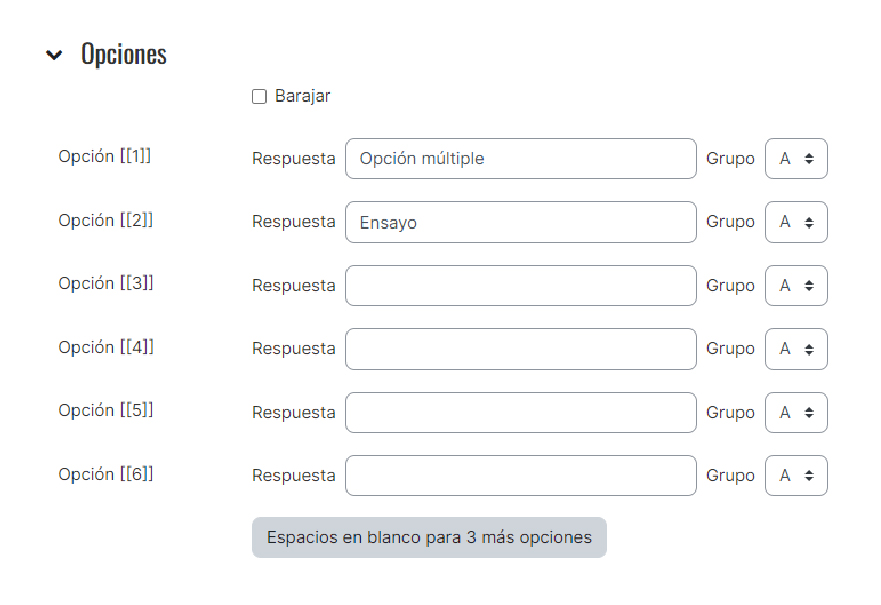Click the Opción [[3]] label
The height and width of the screenshot is (605, 881).
pyautogui.click(x=106, y=283)
